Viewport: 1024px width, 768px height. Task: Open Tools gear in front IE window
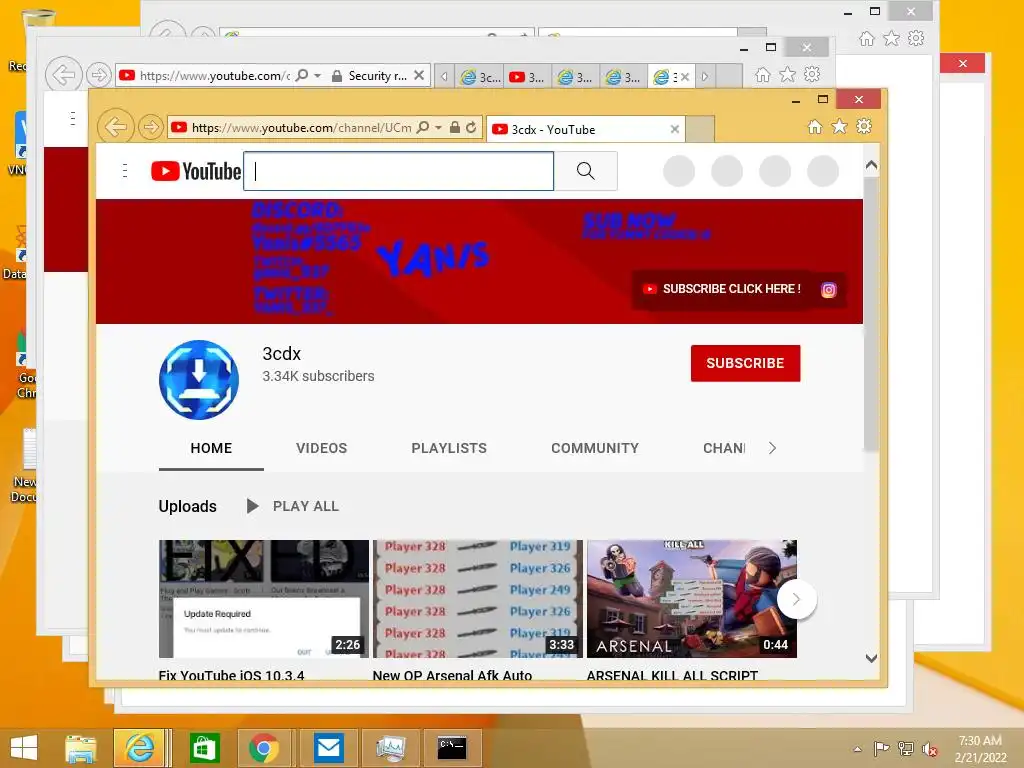(864, 127)
